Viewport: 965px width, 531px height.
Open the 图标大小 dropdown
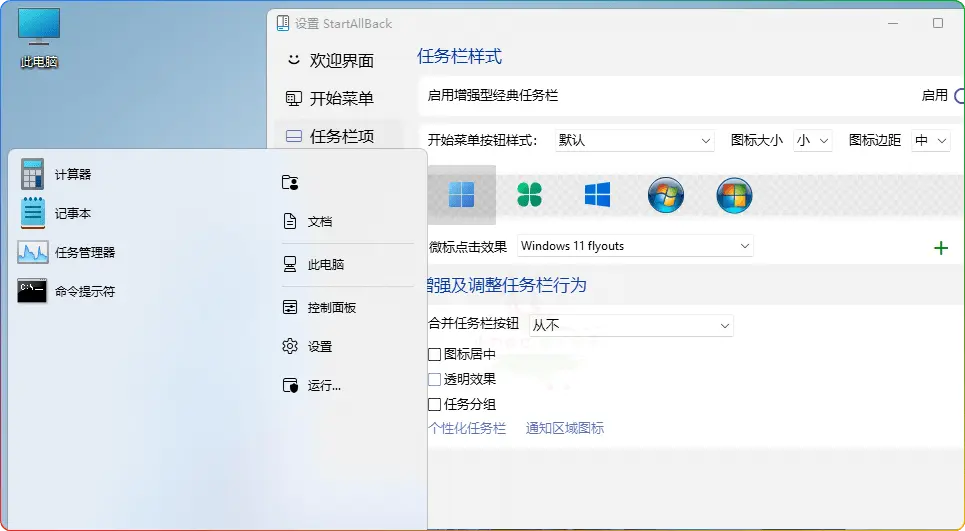coord(812,141)
